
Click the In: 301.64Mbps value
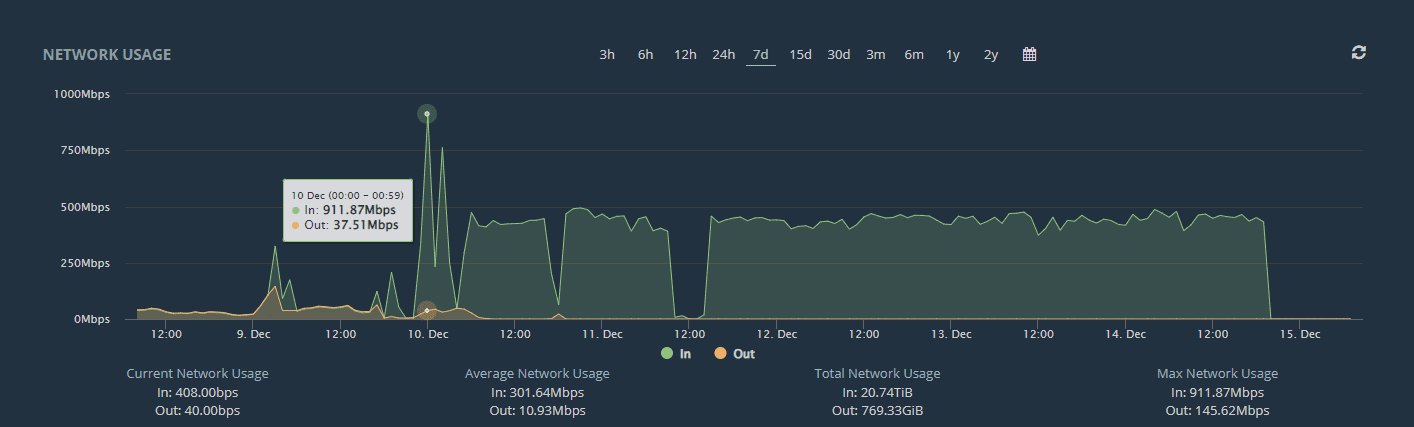tap(537, 393)
